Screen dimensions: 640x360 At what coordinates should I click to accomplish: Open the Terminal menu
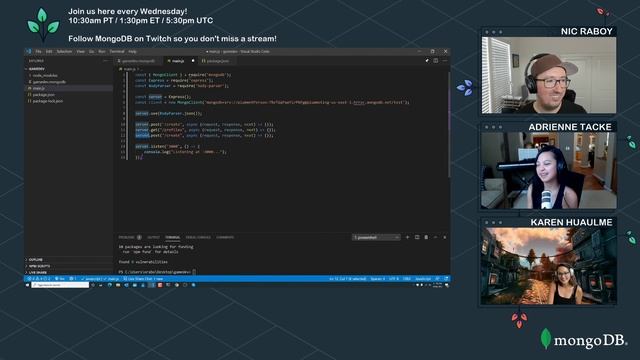point(117,51)
